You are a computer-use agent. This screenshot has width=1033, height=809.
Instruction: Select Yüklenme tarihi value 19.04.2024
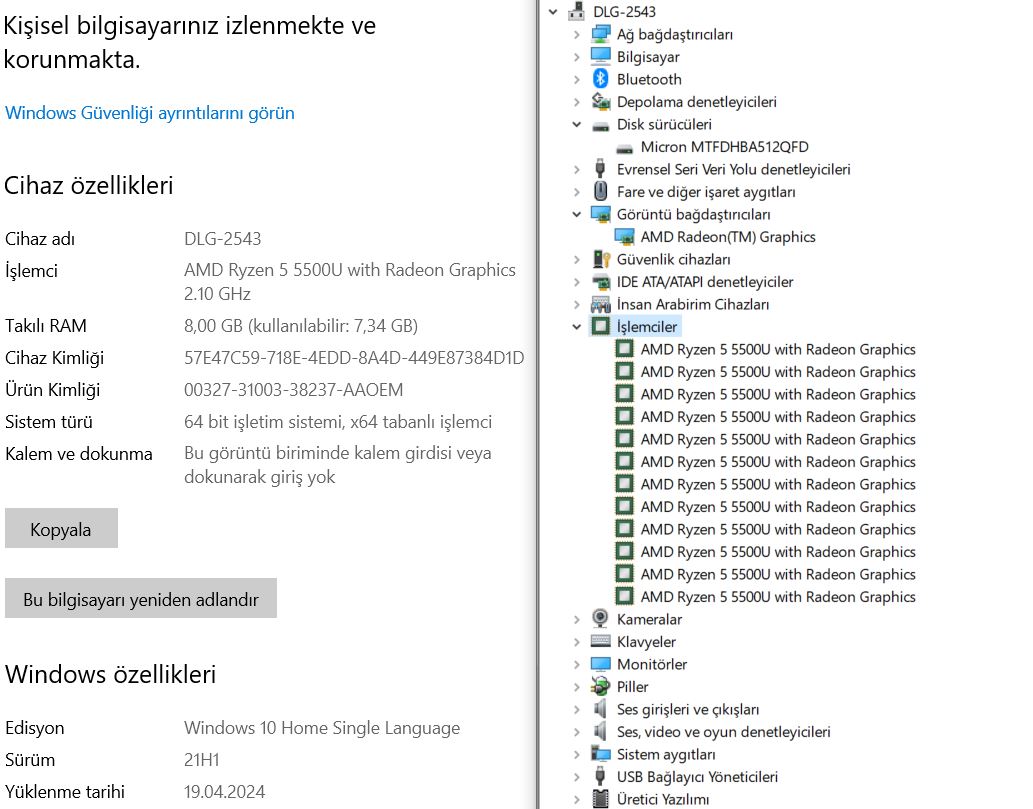(x=225, y=792)
